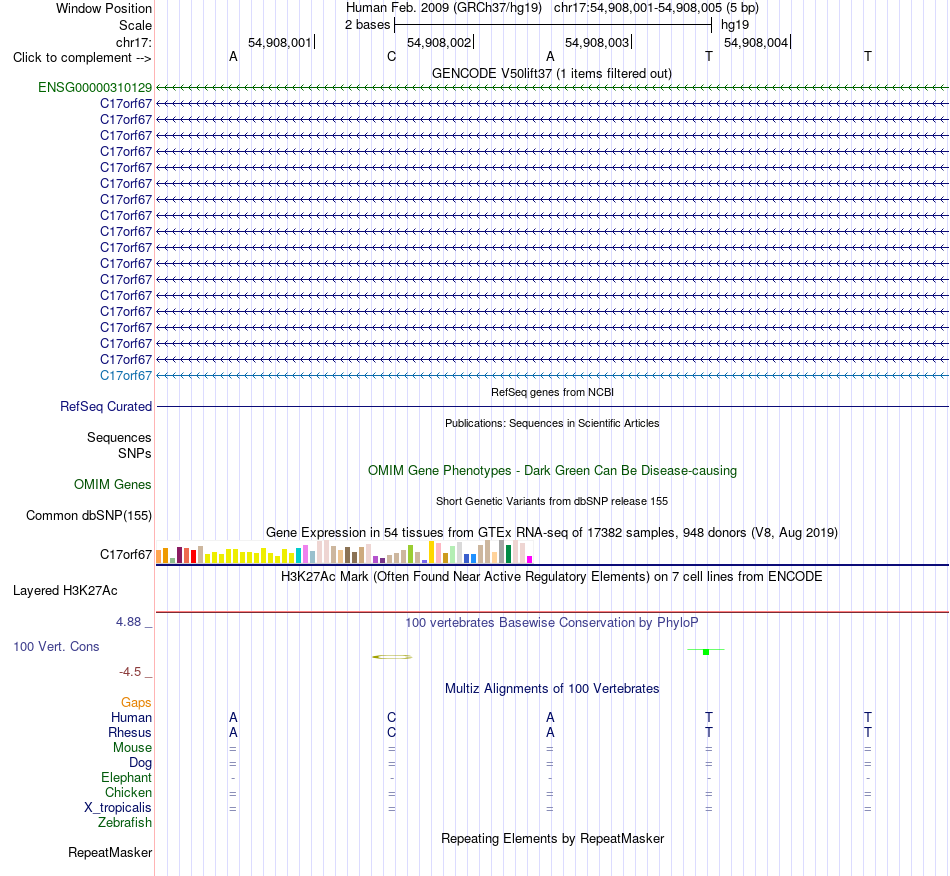The height and width of the screenshot is (876, 950).
Task: Click '100 vertebrates Basewise Conservation by PhyloP' title
Action: click(x=552, y=623)
